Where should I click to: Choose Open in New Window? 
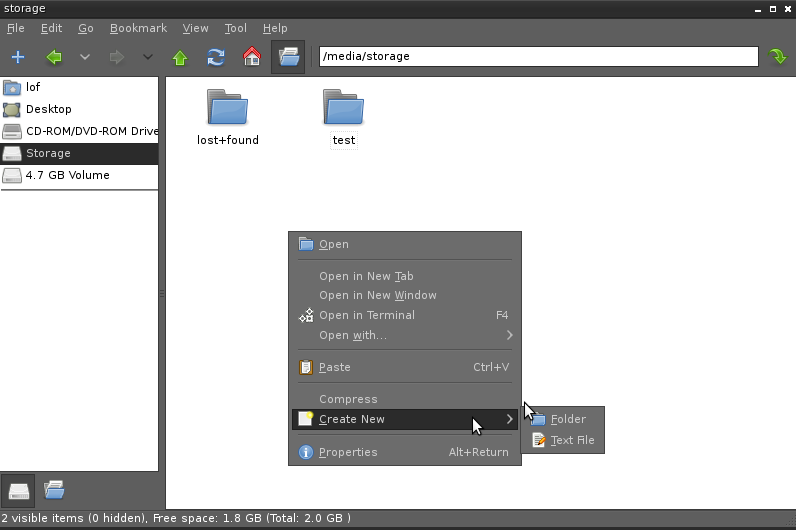(x=405, y=295)
